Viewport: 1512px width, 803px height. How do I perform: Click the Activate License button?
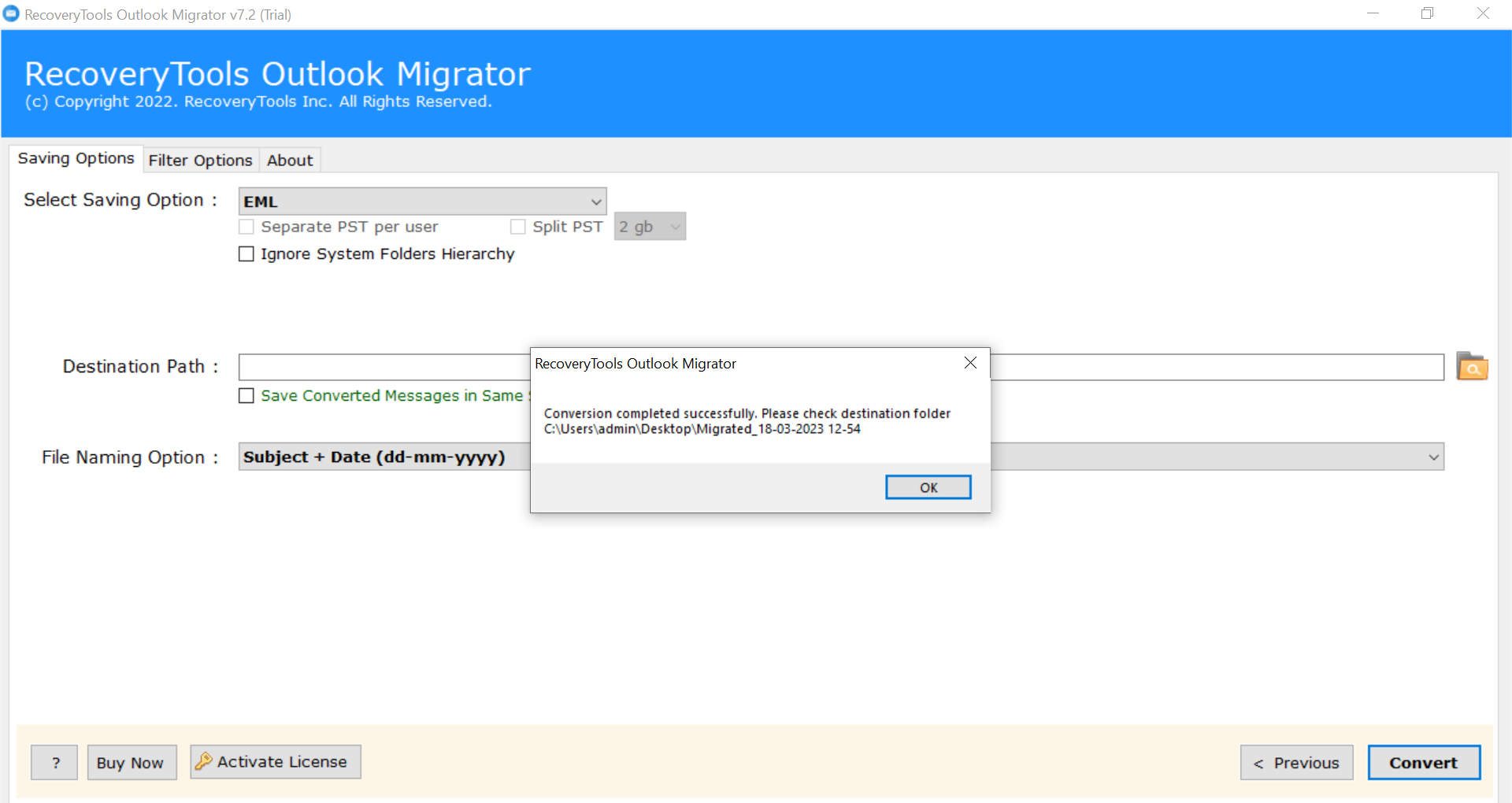(275, 761)
